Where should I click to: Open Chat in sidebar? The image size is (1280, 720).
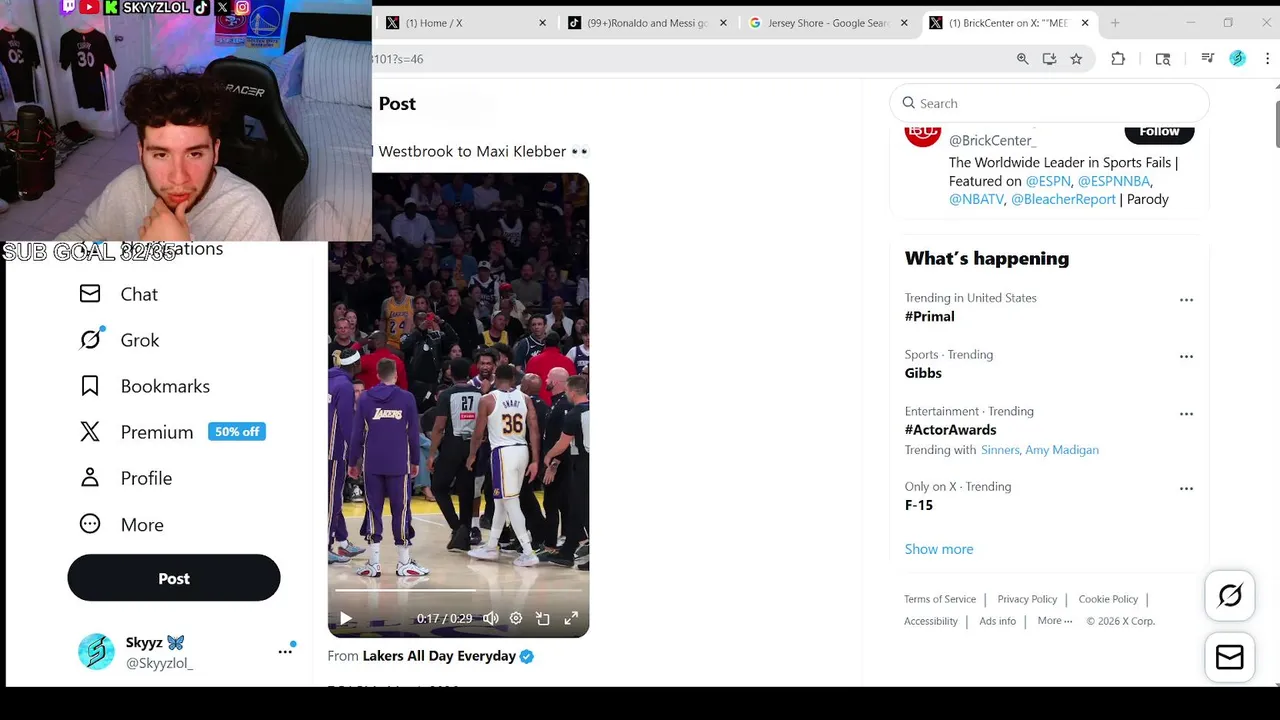coord(119,294)
